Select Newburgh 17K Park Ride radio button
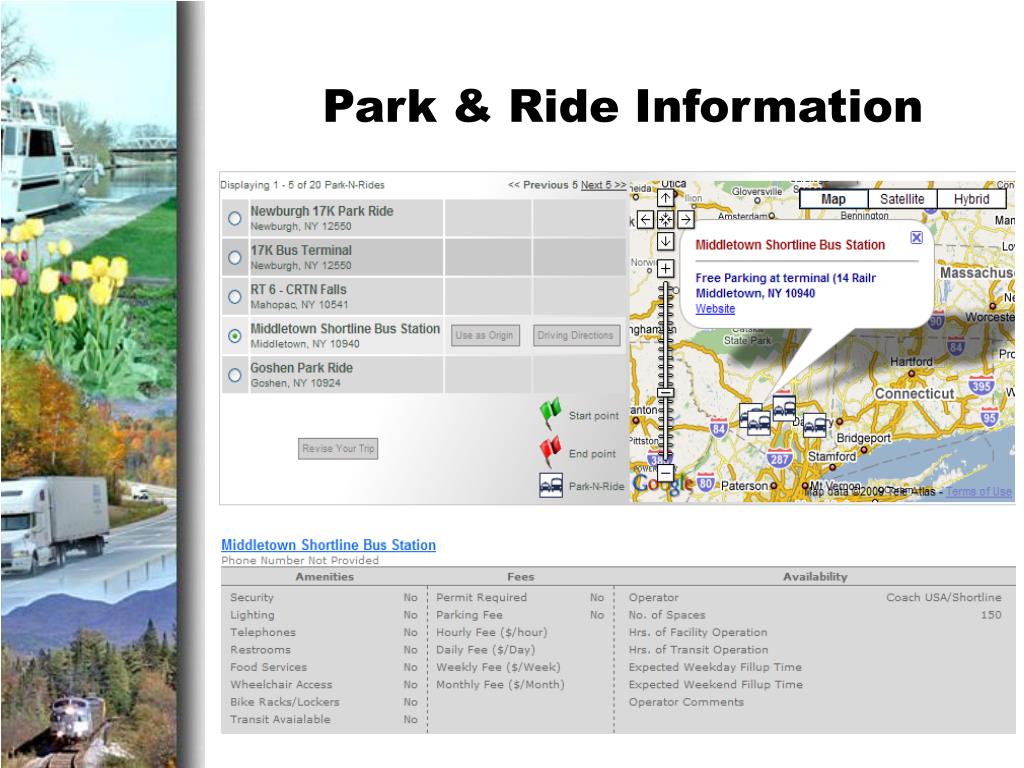This screenshot has width=1024, height=768. point(234,219)
